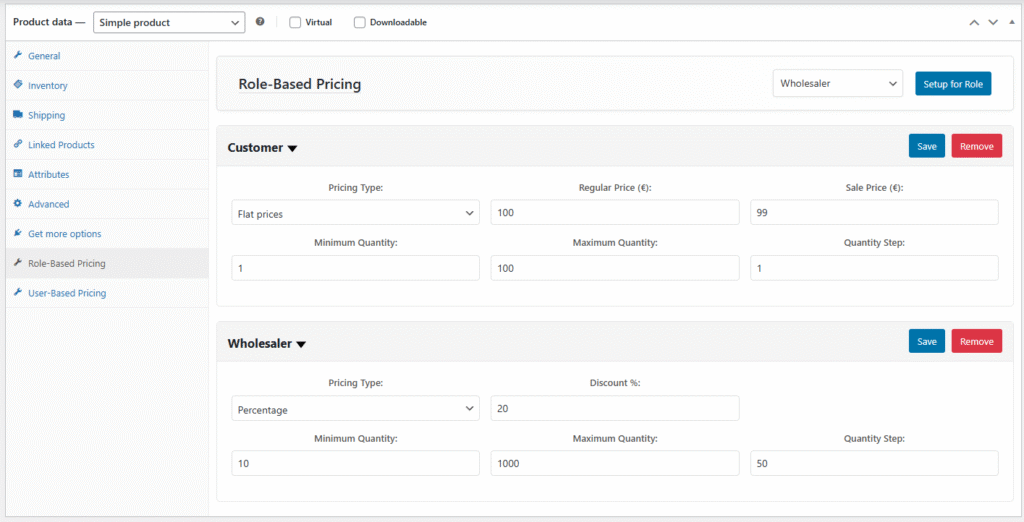
Task: Edit Customer Regular Price field
Action: 615,213
